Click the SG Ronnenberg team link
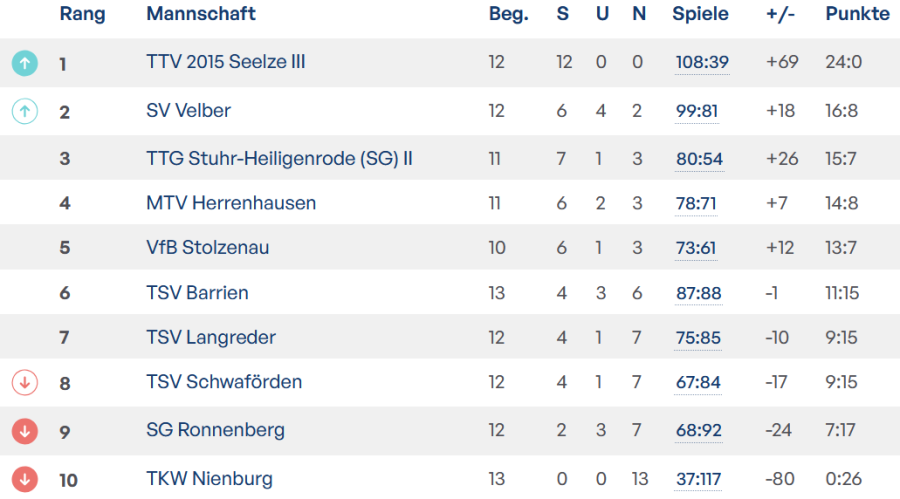900x499 pixels. click(x=215, y=430)
